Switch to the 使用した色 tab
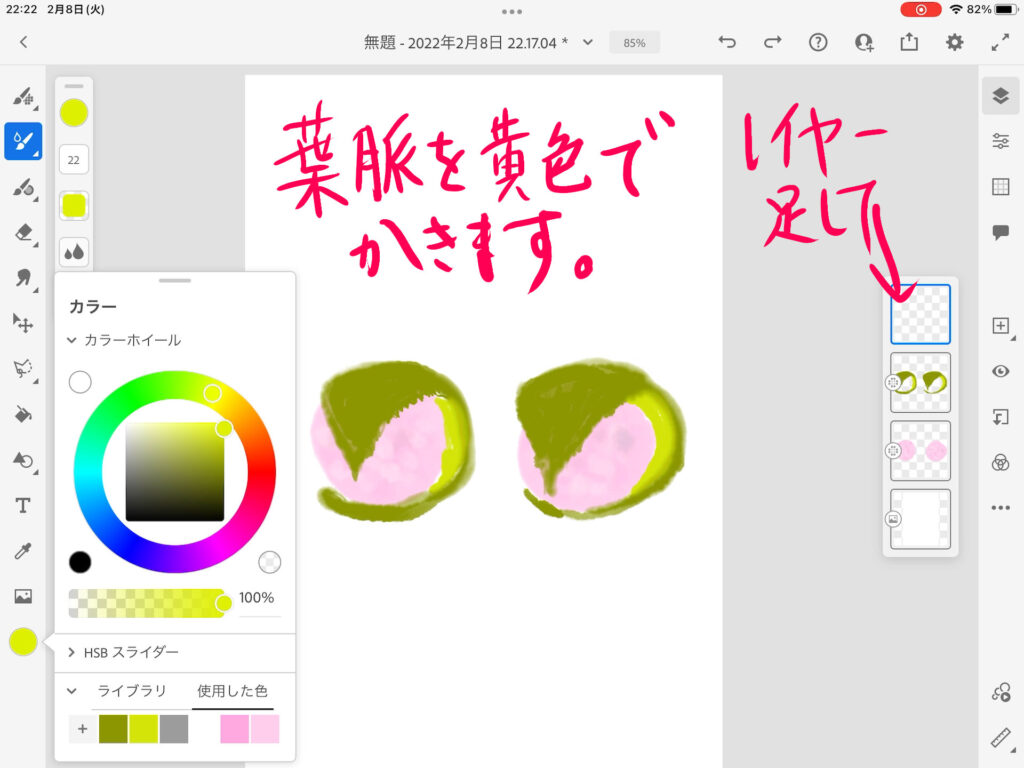 coord(232,691)
